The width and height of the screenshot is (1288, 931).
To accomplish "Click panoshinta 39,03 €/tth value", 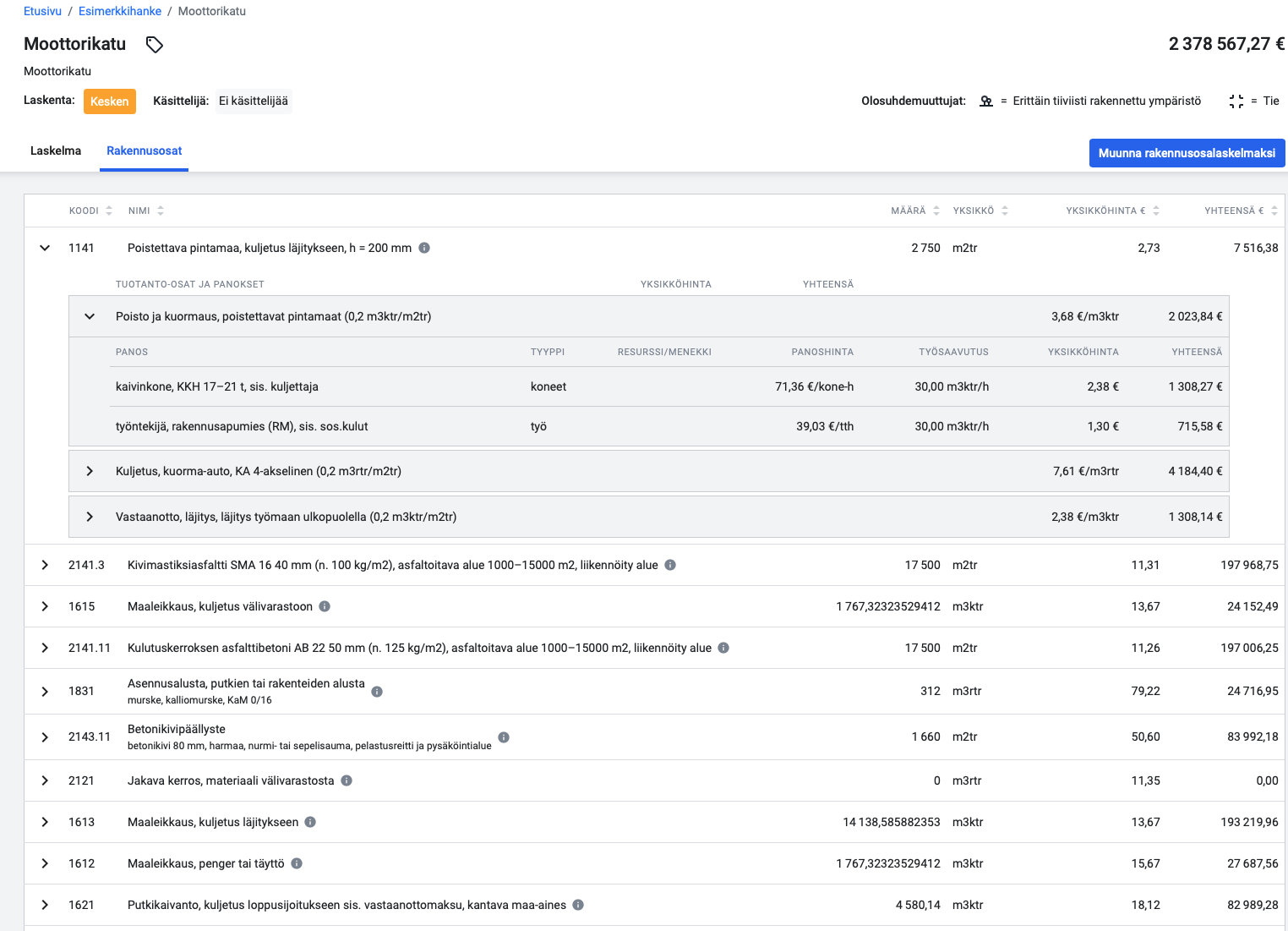I will [825, 426].
